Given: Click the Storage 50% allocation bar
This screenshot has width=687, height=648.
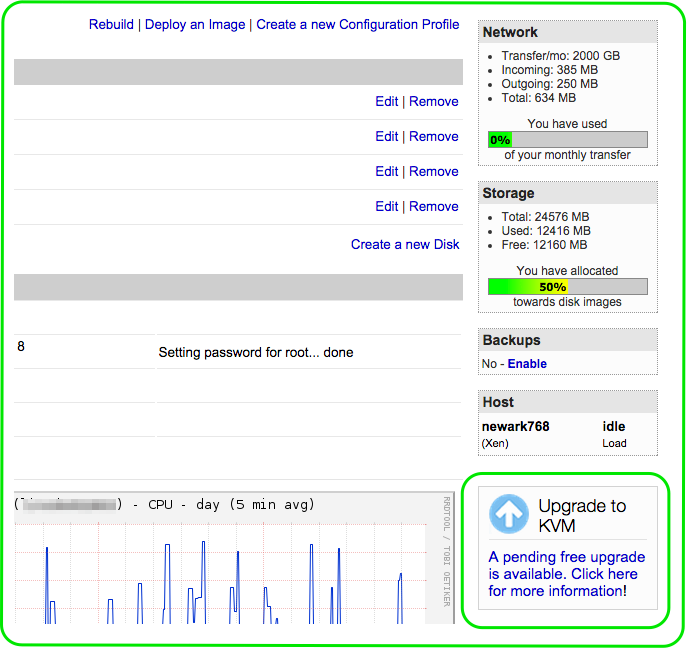Looking at the screenshot, I should [567, 287].
